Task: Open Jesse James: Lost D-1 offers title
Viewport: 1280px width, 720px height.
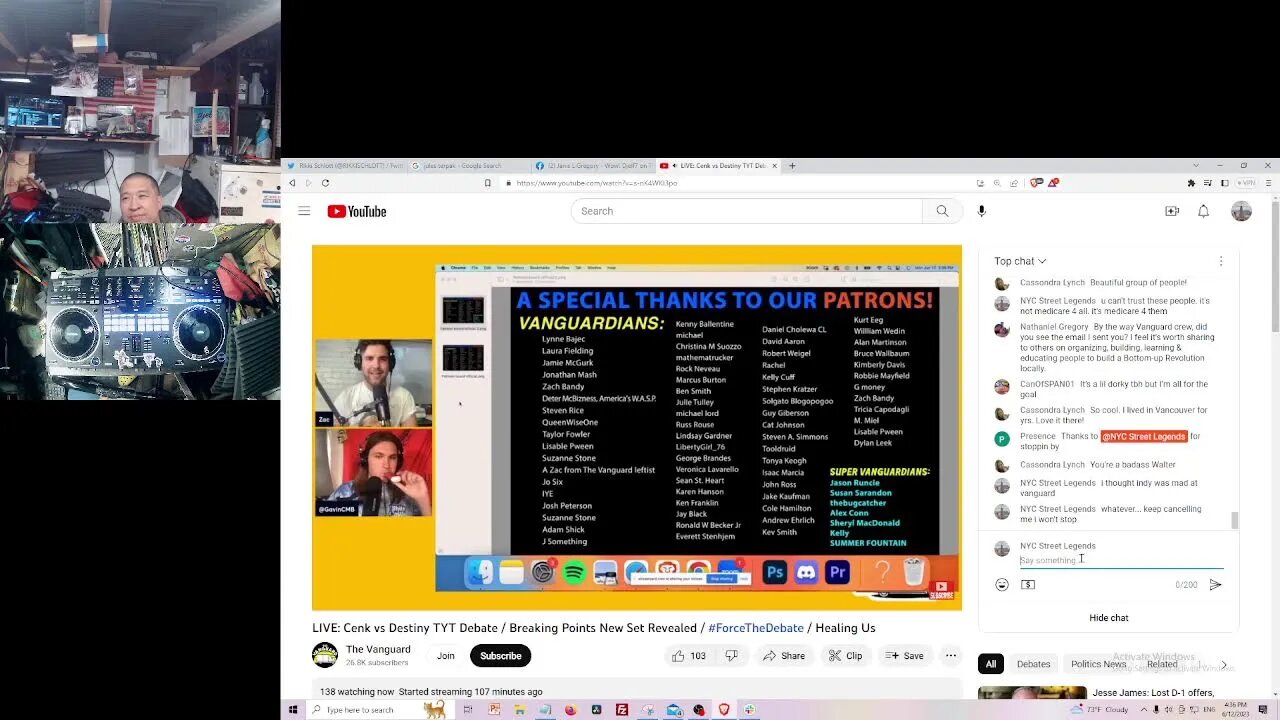Action: 1153,693
